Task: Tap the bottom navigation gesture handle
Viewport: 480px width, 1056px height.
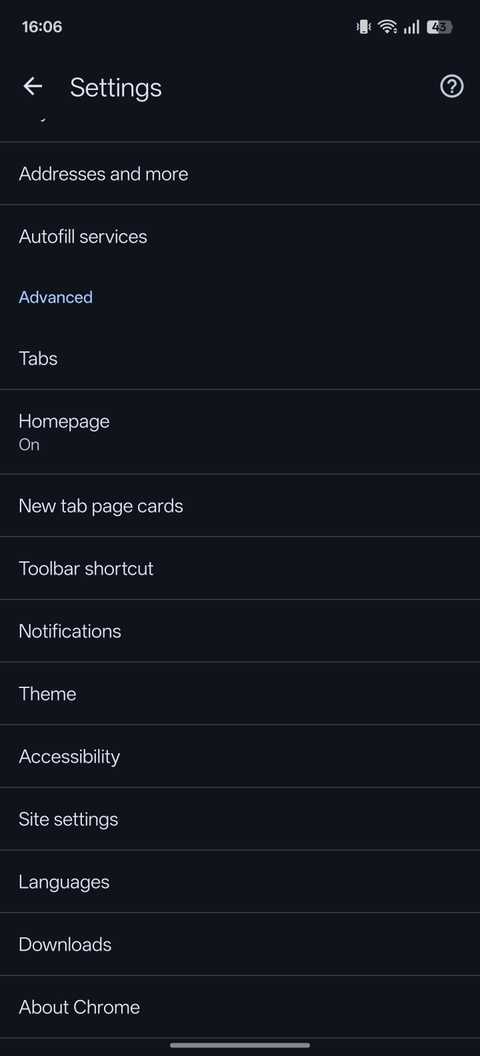Action: point(240,1045)
